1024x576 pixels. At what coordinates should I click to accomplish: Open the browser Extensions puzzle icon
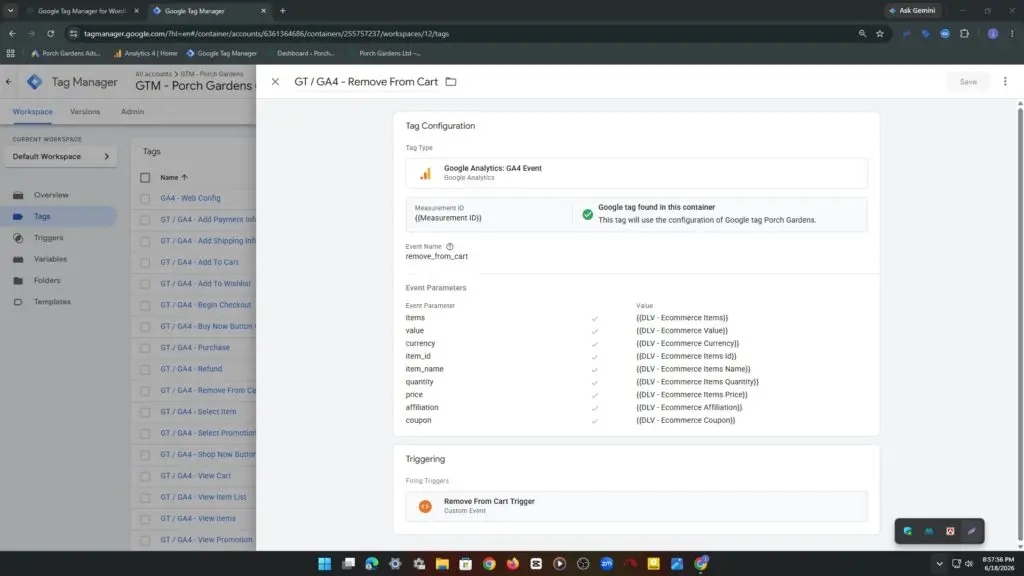coord(965,33)
